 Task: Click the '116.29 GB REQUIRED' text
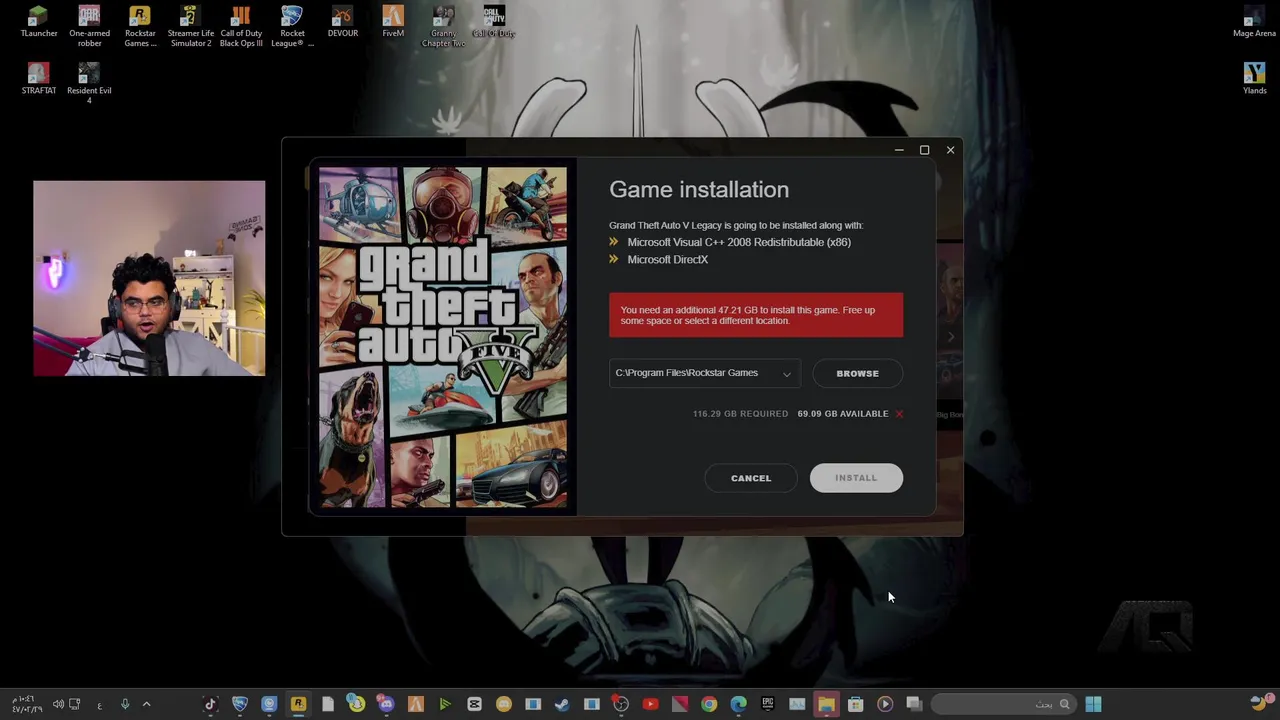(x=740, y=414)
